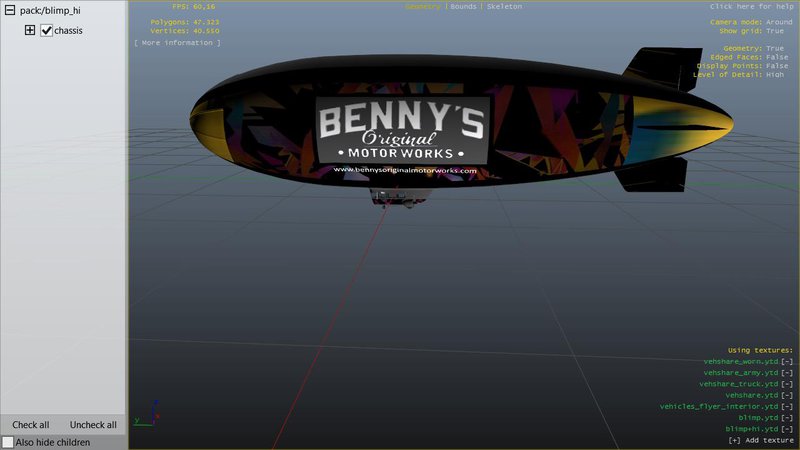
Task: Click the Polygons count readout
Action: tap(185, 22)
